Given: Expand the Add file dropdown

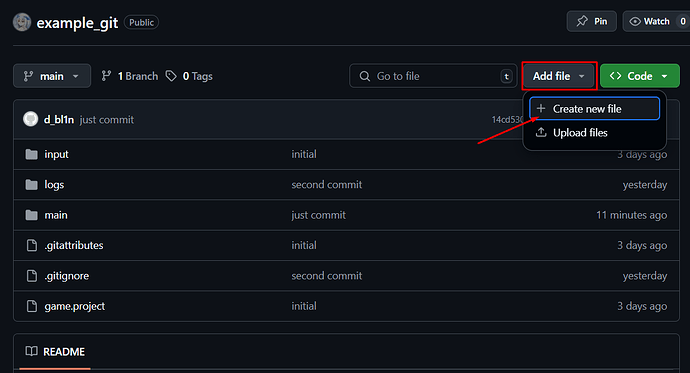Looking at the screenshot, I should [x=559, y=76].
